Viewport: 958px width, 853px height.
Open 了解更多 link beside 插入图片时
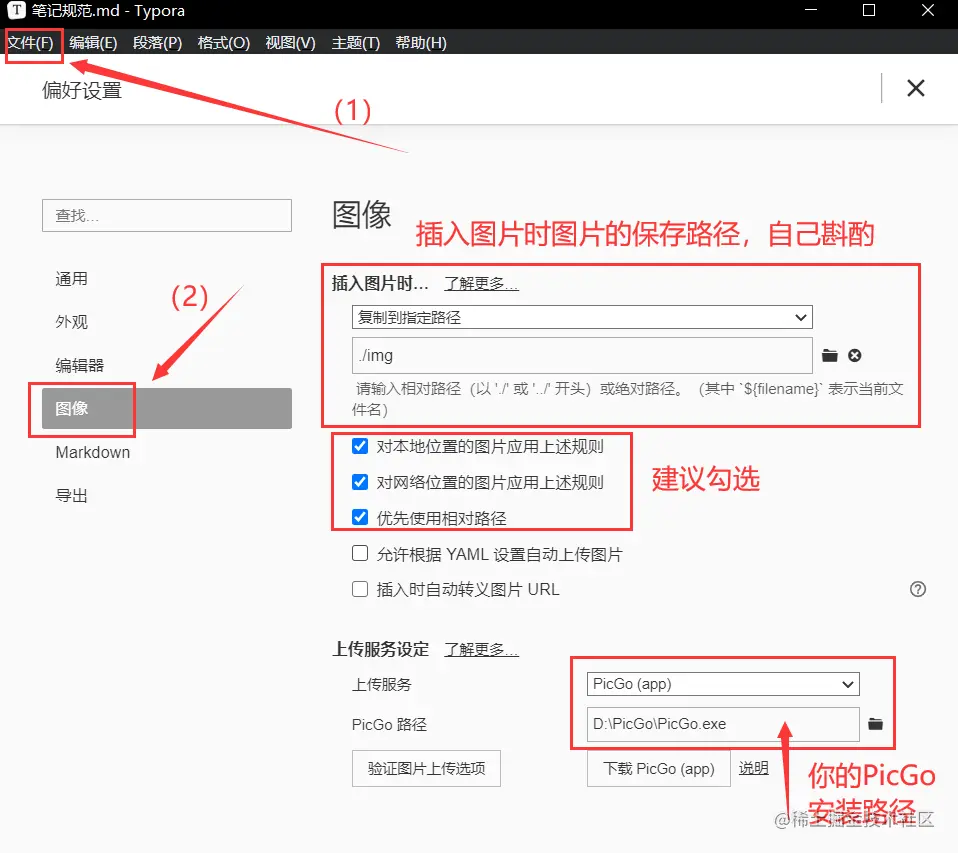pyautogui.click(x=481, y=284)
